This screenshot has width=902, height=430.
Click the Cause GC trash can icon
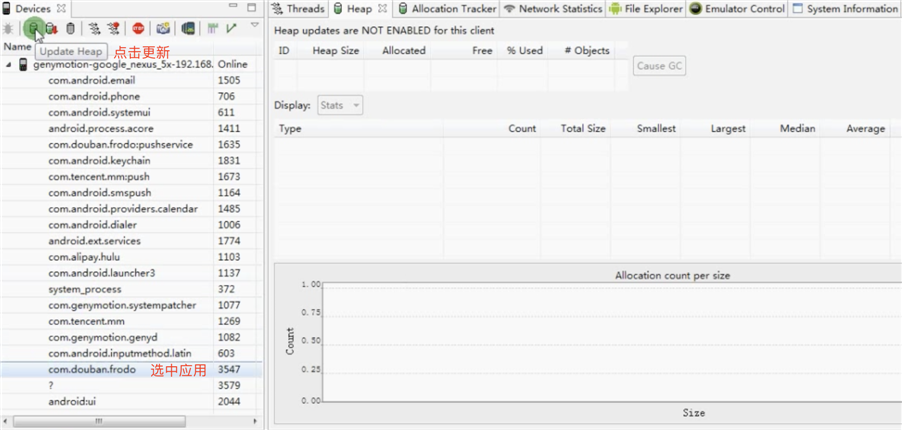70,28
